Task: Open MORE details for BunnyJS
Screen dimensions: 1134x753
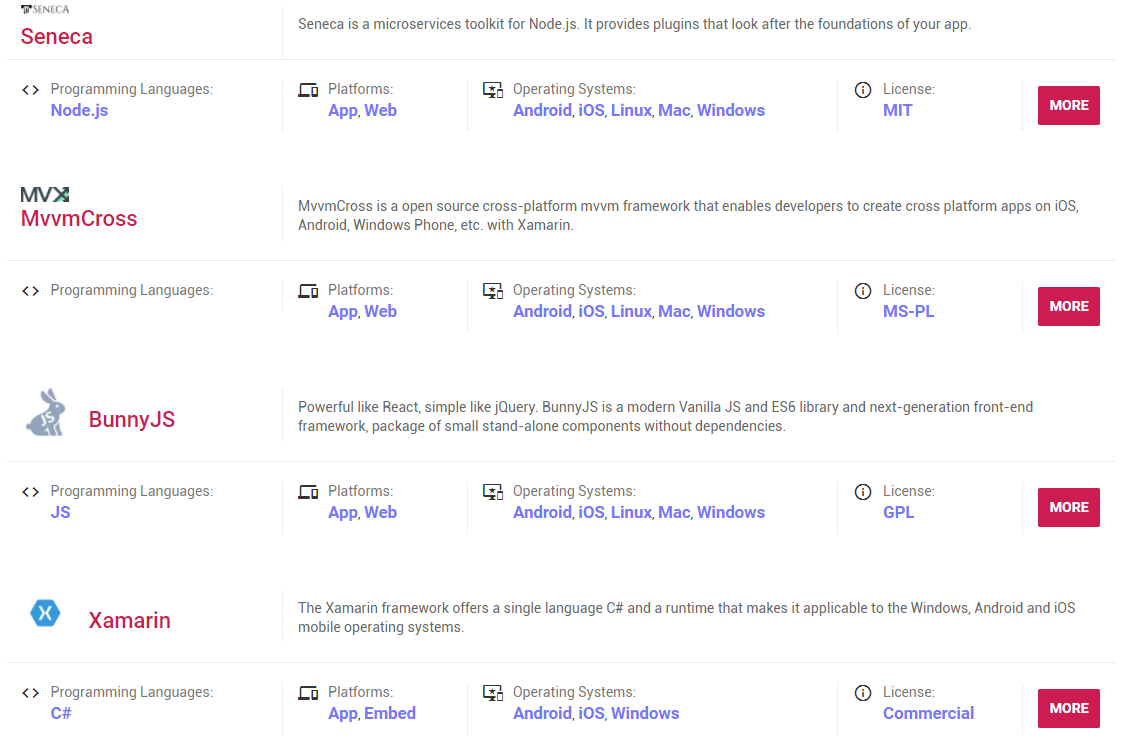Action: pyautogui.click(x=1068, y=508)
